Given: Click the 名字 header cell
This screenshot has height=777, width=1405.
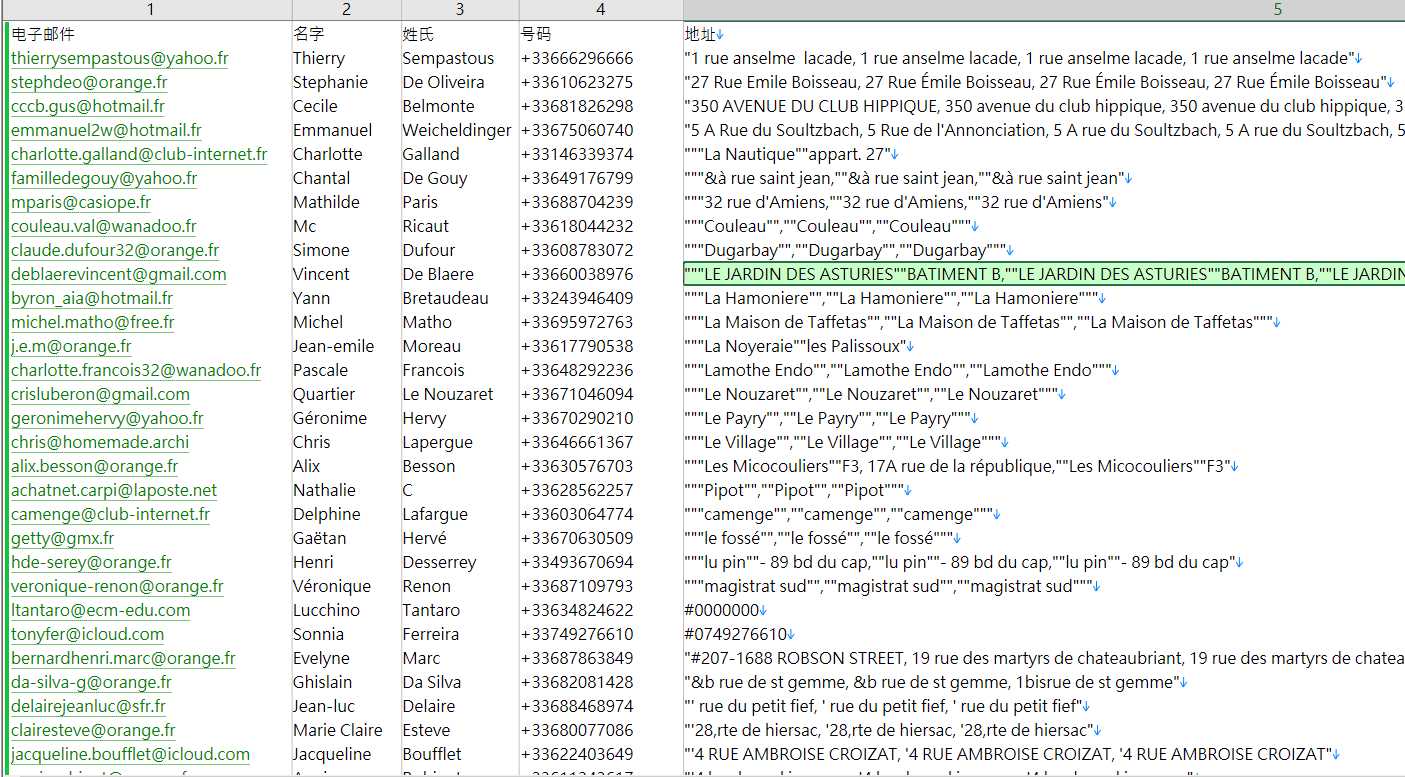Looking at the screenshot, I should pos(309,34).
